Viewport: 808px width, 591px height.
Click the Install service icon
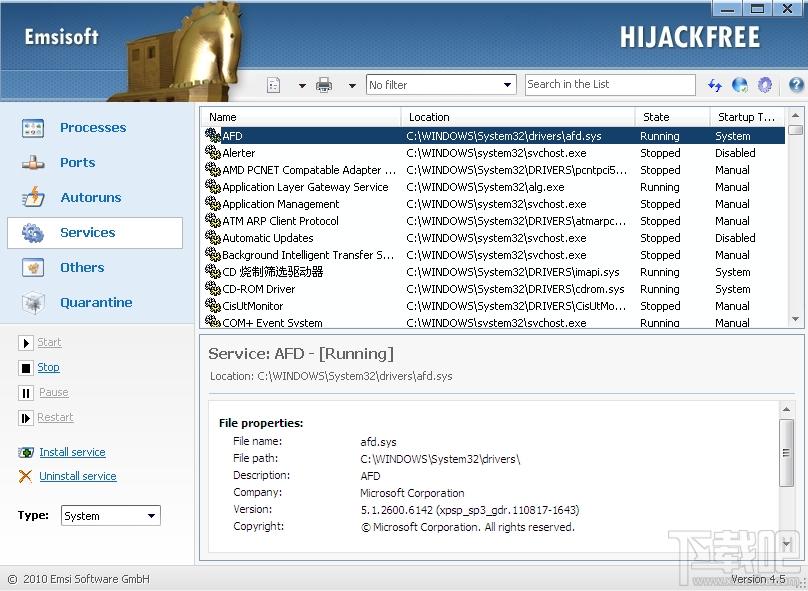coord(26,452)
